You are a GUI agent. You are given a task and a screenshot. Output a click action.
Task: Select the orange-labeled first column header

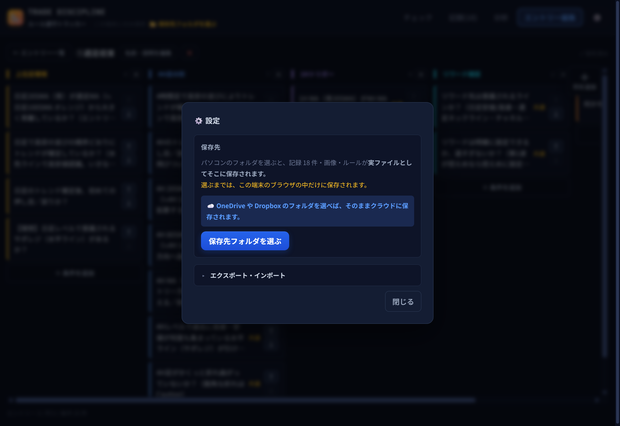(32, 74)
